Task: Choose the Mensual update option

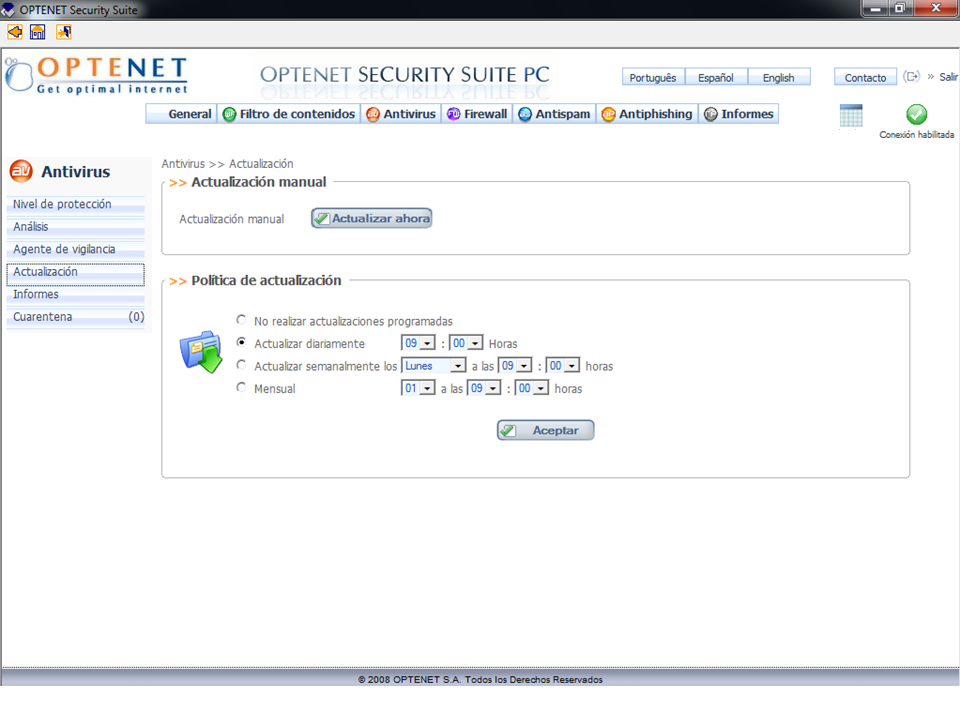Action: pos(241,388)
